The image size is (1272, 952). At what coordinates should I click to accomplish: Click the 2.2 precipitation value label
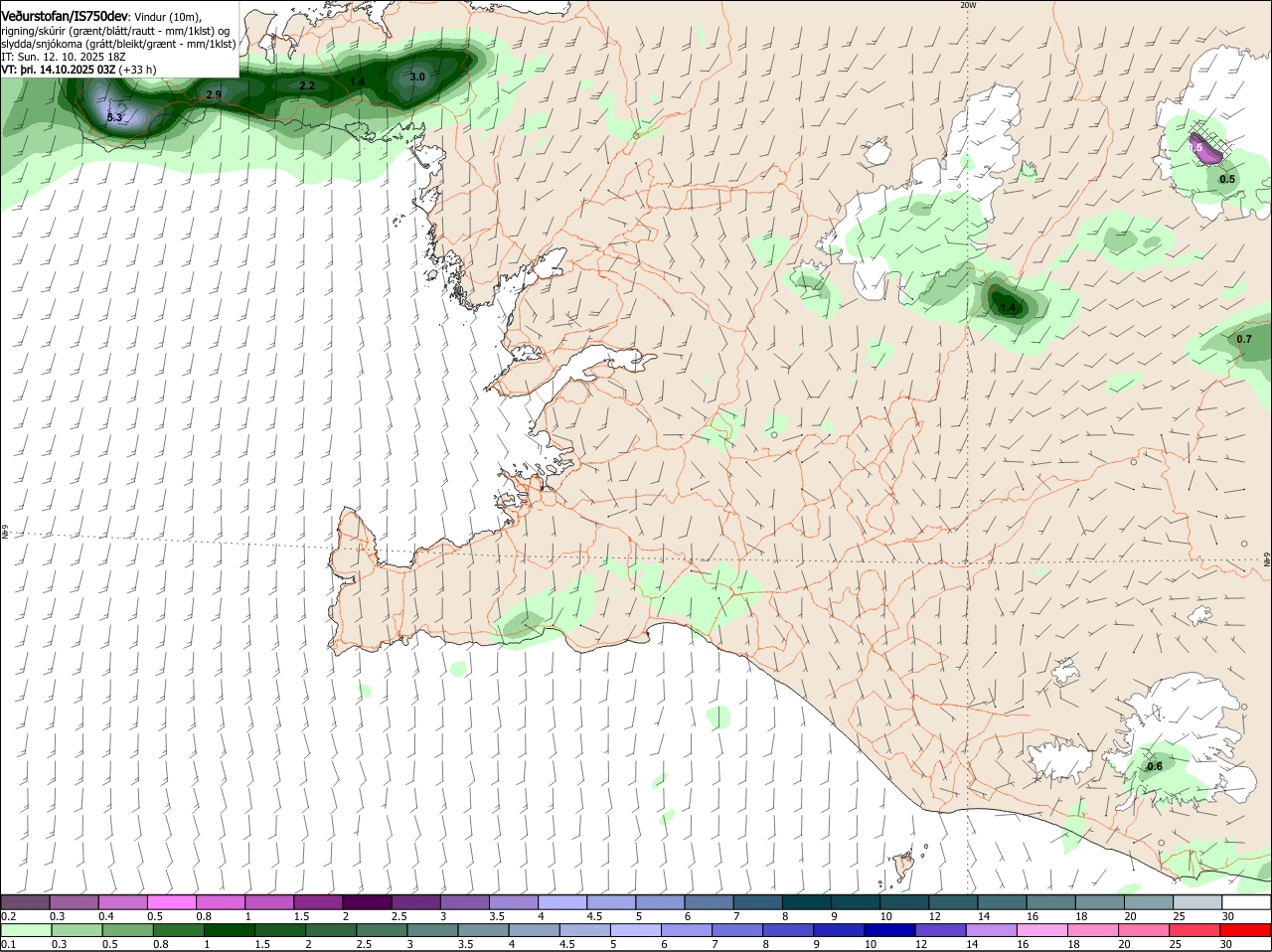click(x=307, y=86)
